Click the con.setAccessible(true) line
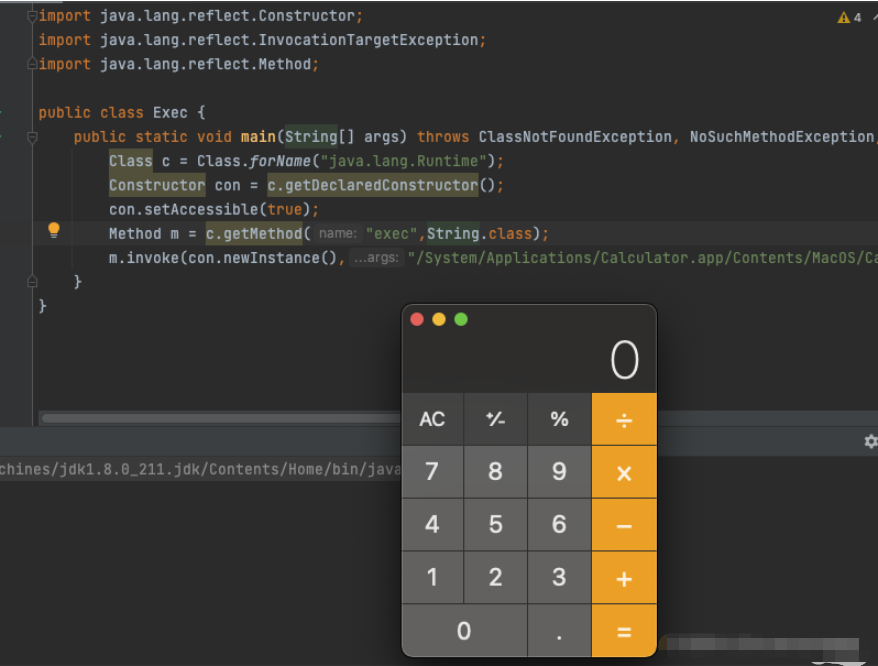878x666 pixels. (214, 209)
